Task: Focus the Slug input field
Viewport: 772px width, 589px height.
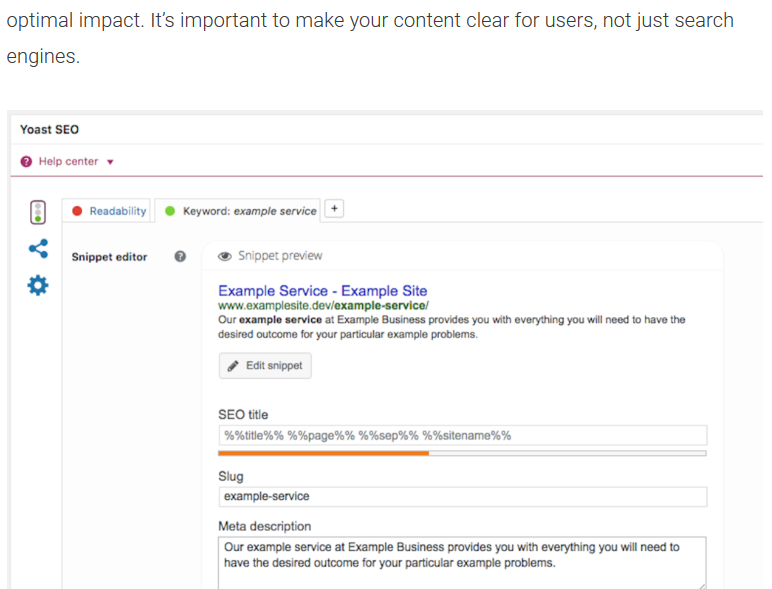Action: (x=463, y=496)
